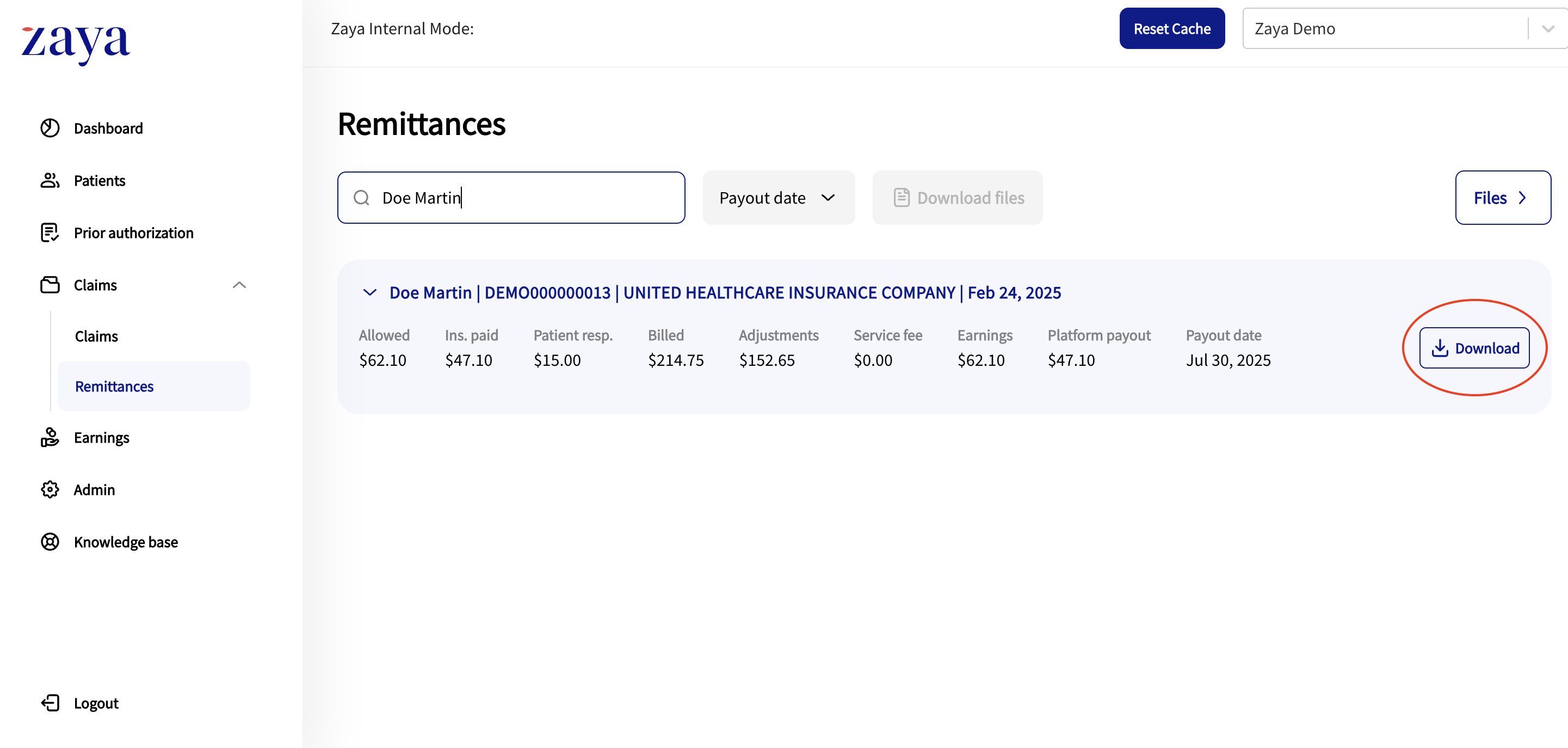Click the search magnifier icon
Screen dimensions: 1568x748
(x=362, y=198)
